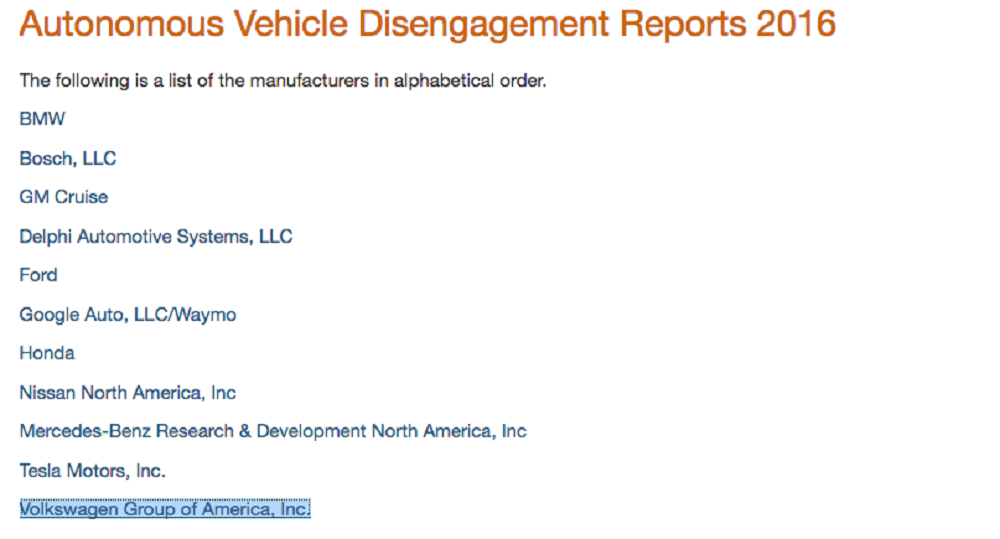
Task: Click the word Autonomous in the page title
Action: pos(122,24)
